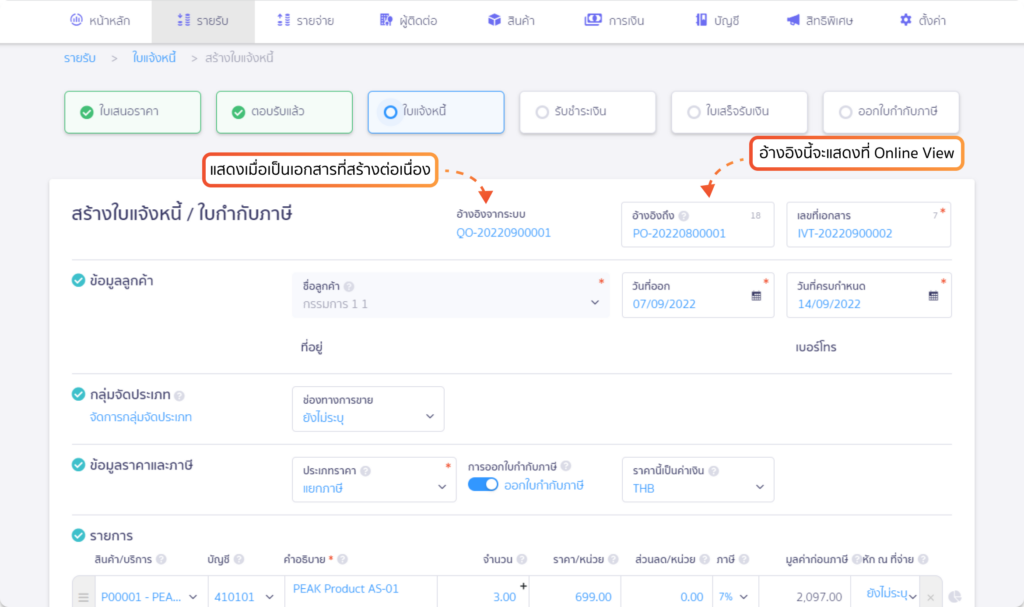This screenshot has width=1024, height=607.
Task: Toggle the ออกใบกำกับภาษี switch
Action: (x=483, y=485)
